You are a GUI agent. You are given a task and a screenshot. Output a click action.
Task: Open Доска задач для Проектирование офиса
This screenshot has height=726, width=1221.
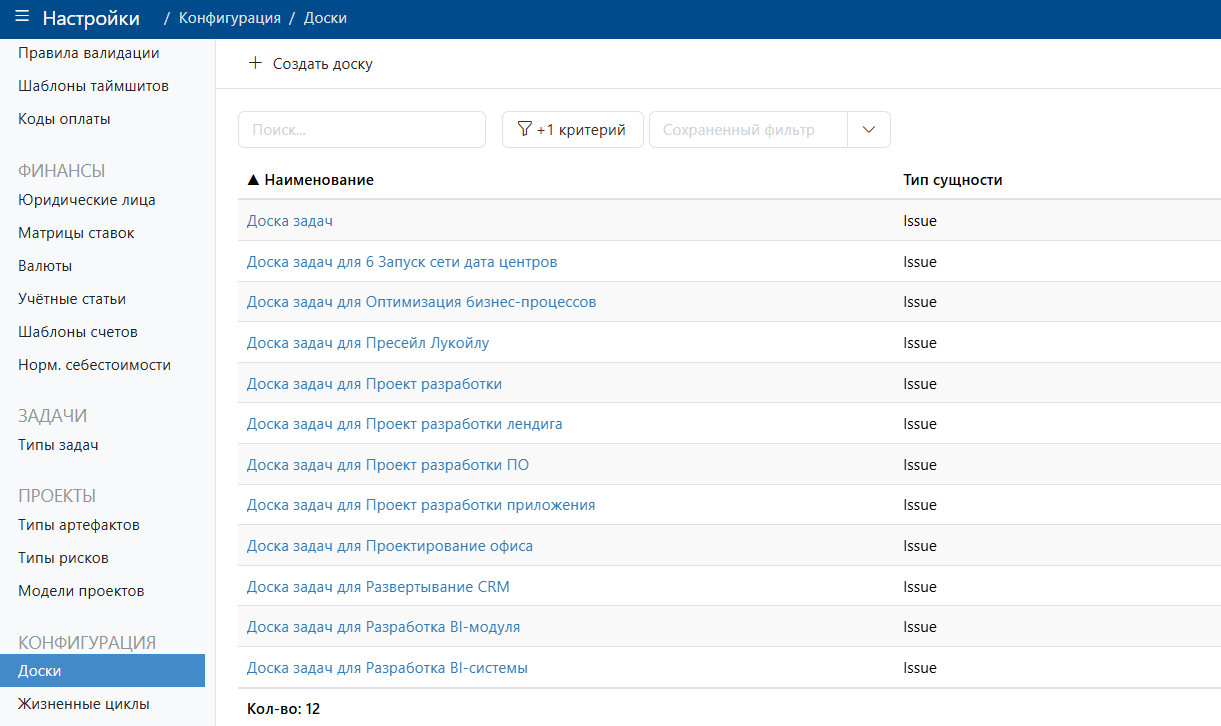click(390, 546)
